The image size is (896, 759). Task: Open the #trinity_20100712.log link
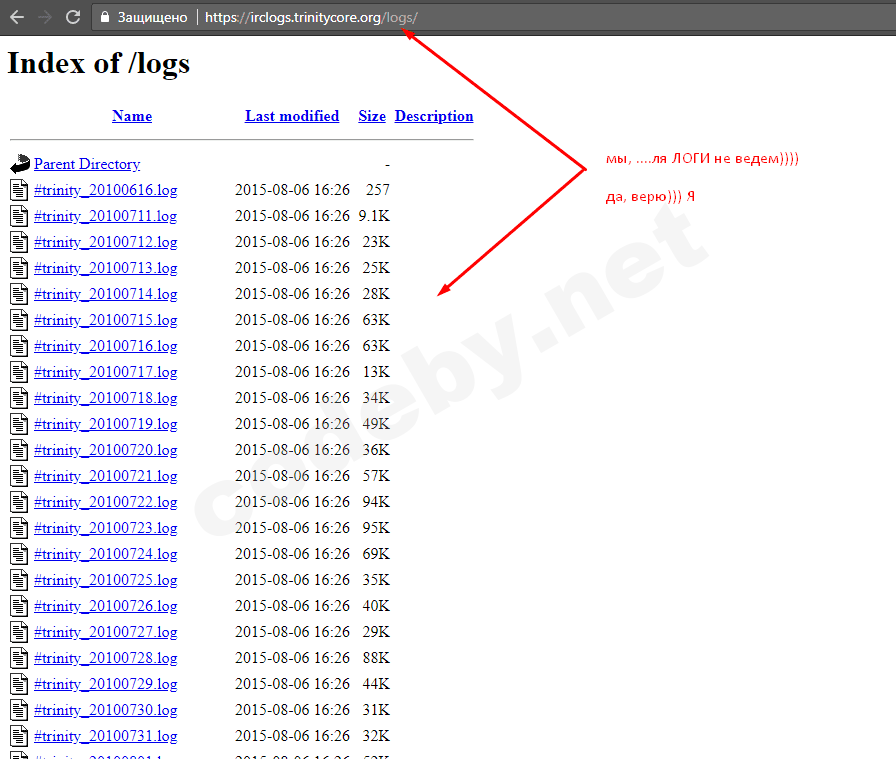tap(106, 242)
